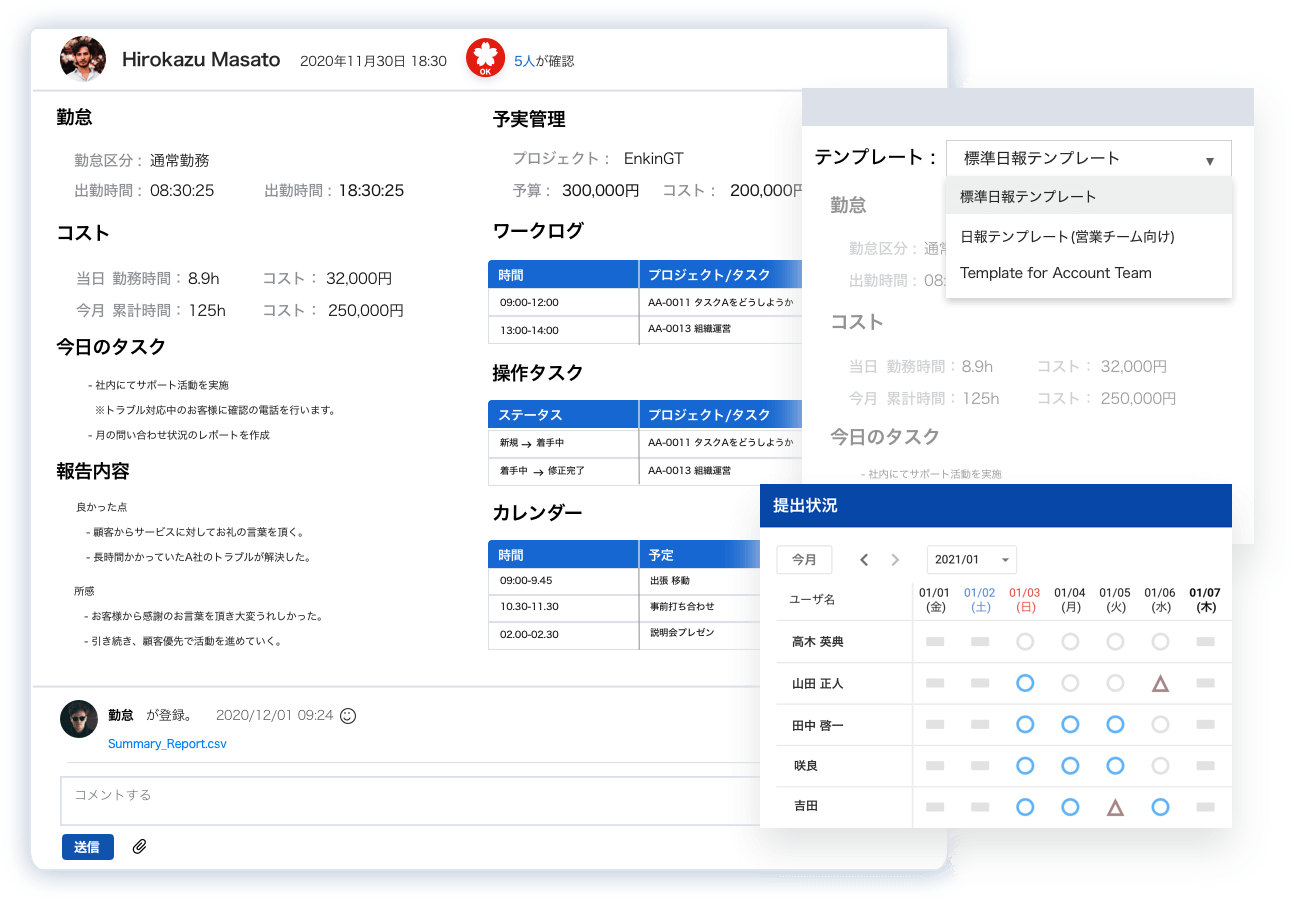Click the 報告内容 section heading
Image resolution: width=1294 pixels, height=902 pixels.
93,471
